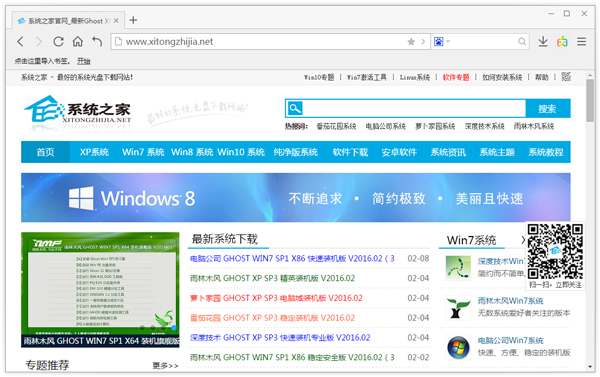Click the QR grid icon in top bar
This screenshot has height=377, width=600.
pyautogui.click(x=566, y=77)
